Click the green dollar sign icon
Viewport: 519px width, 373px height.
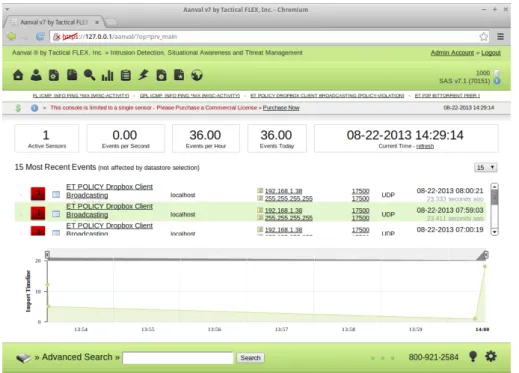tap(18, 108)
